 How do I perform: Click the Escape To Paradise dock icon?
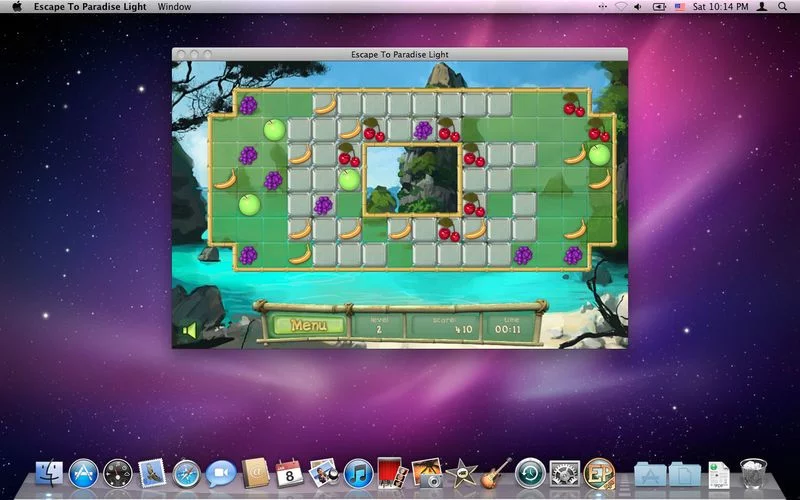(599, 473)
